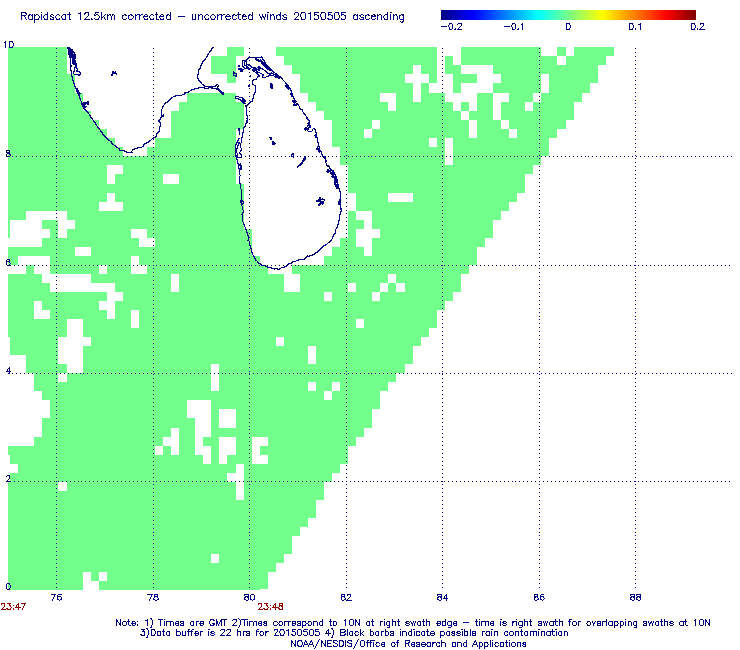740x650 pixels.
Task: Click the latitude label '8'
Action: 8,154
